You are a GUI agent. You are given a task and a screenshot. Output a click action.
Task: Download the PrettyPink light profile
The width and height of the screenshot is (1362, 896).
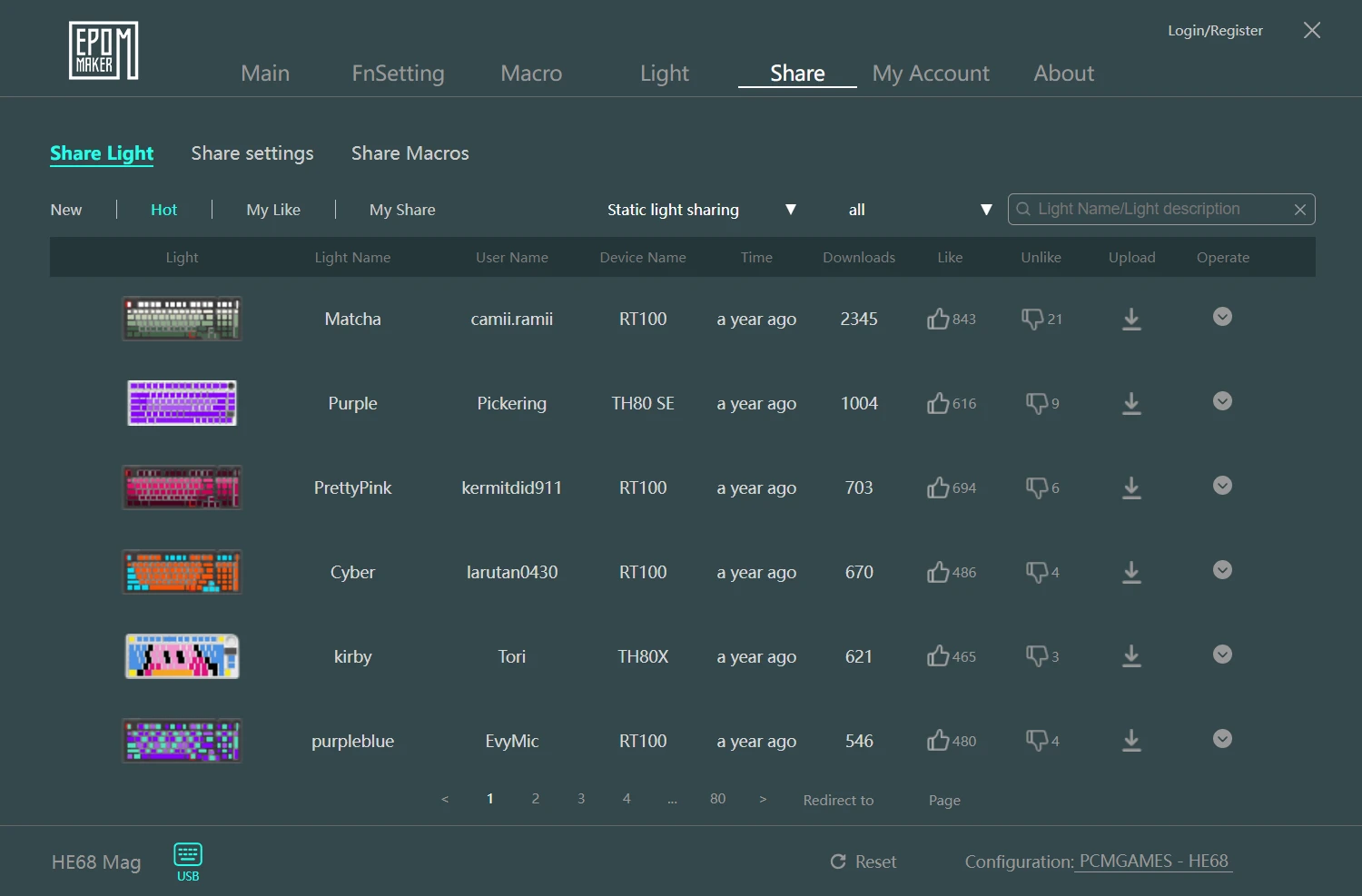pos(1131,487)
